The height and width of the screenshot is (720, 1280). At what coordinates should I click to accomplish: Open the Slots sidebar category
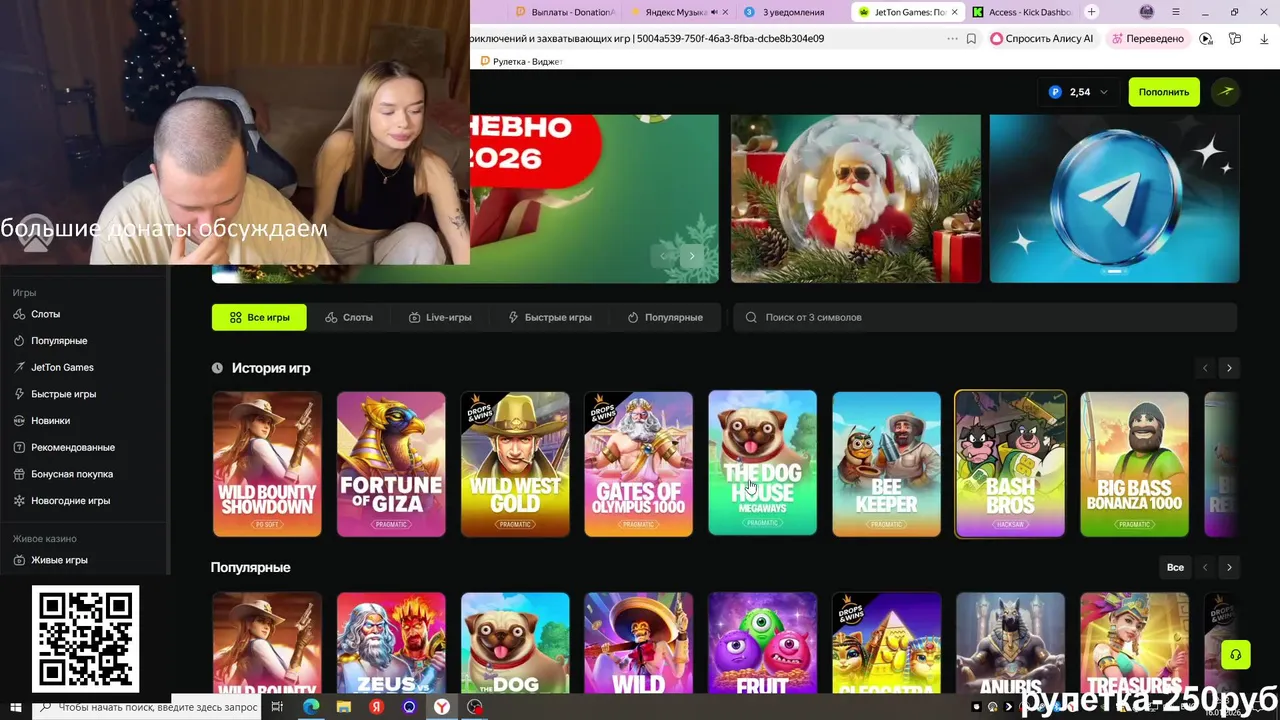pyautogui.click(x=45, y=314)
